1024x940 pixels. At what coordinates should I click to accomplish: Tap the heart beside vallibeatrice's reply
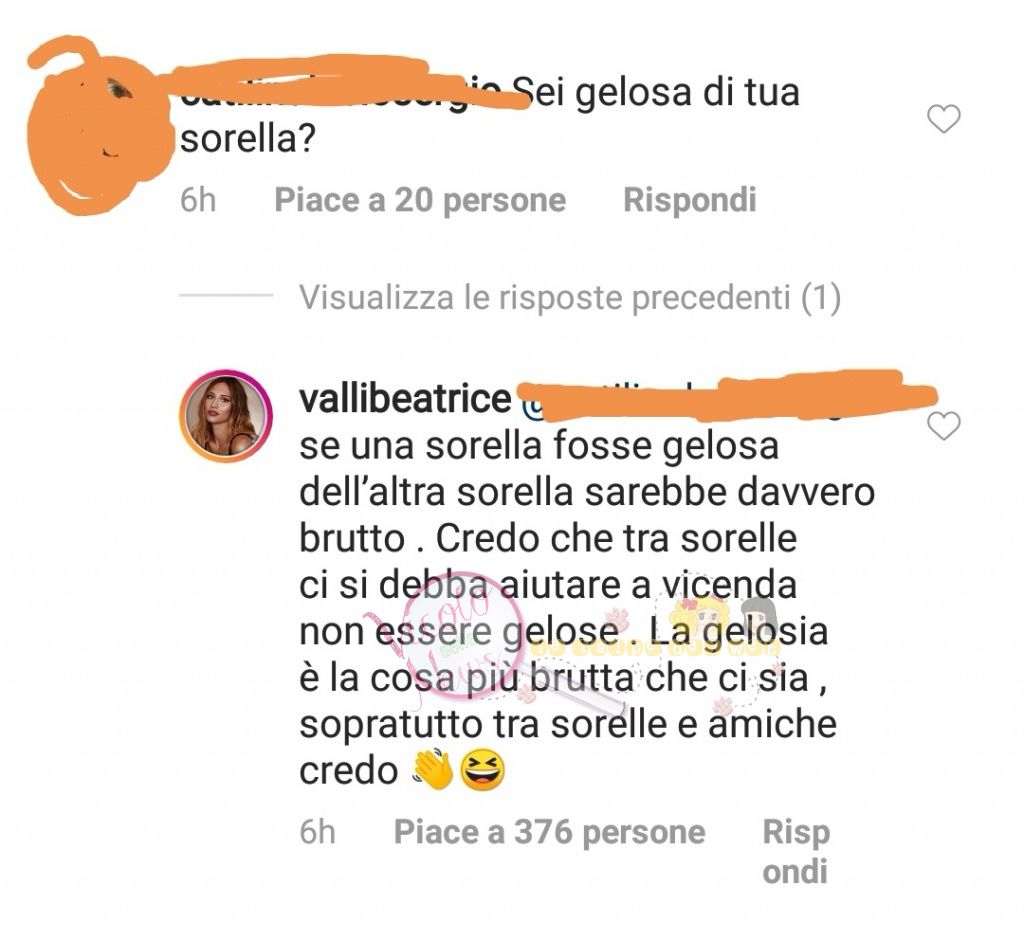click(944, 426)
